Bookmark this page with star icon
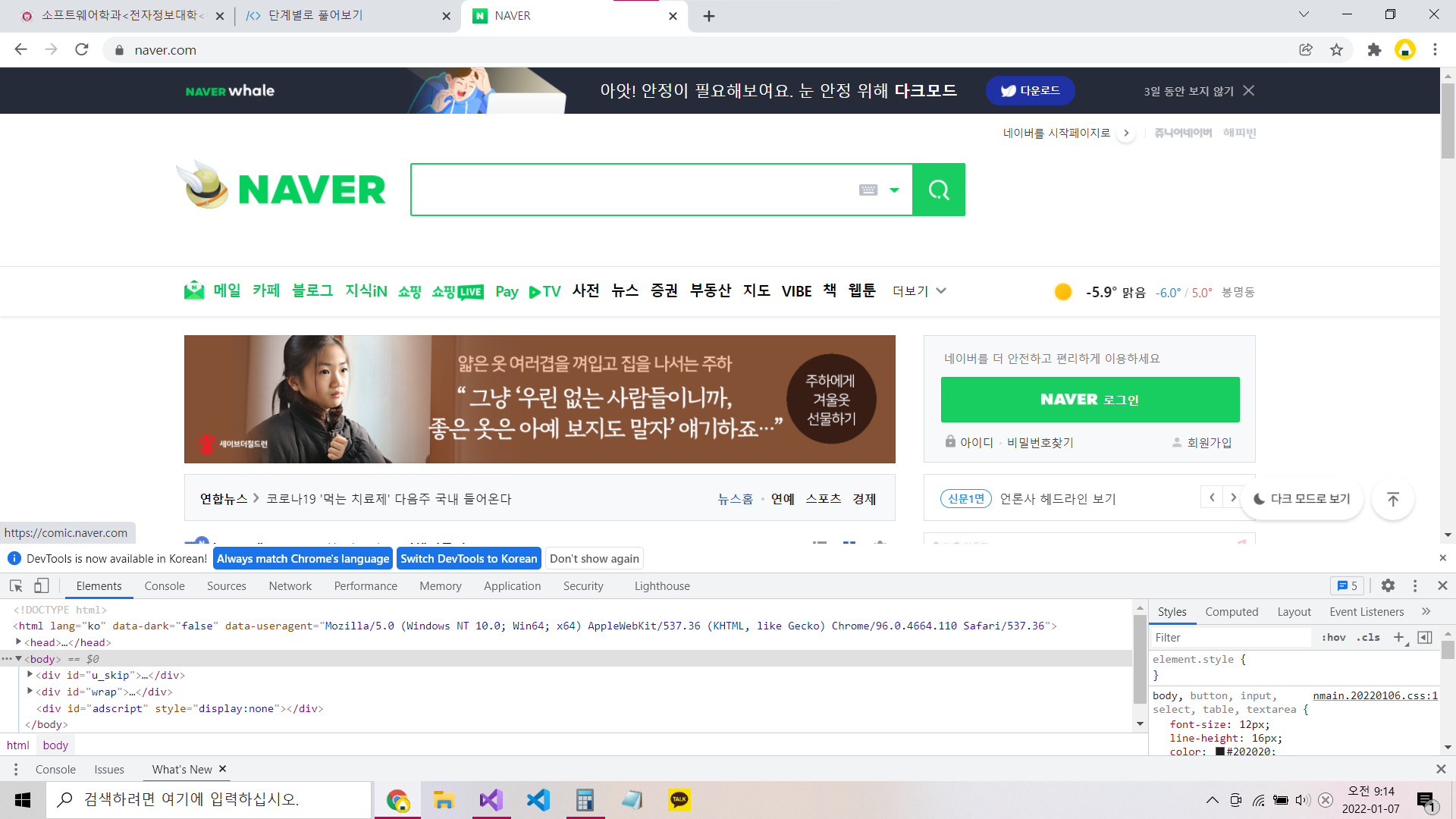 1336,50
